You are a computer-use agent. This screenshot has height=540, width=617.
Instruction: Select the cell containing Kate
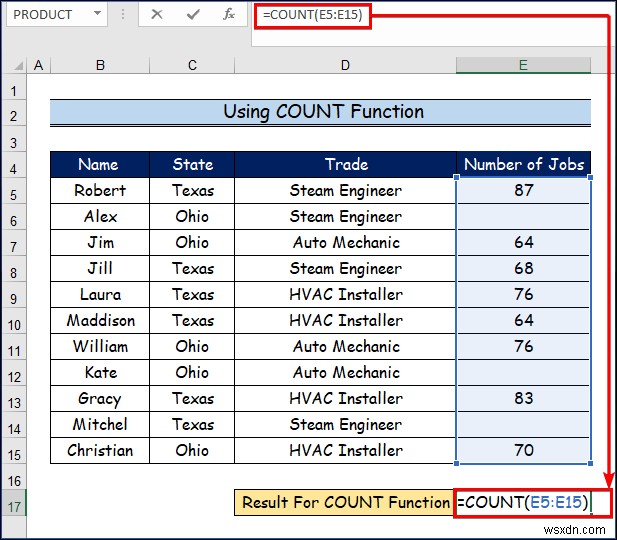(x=100, y=372)
